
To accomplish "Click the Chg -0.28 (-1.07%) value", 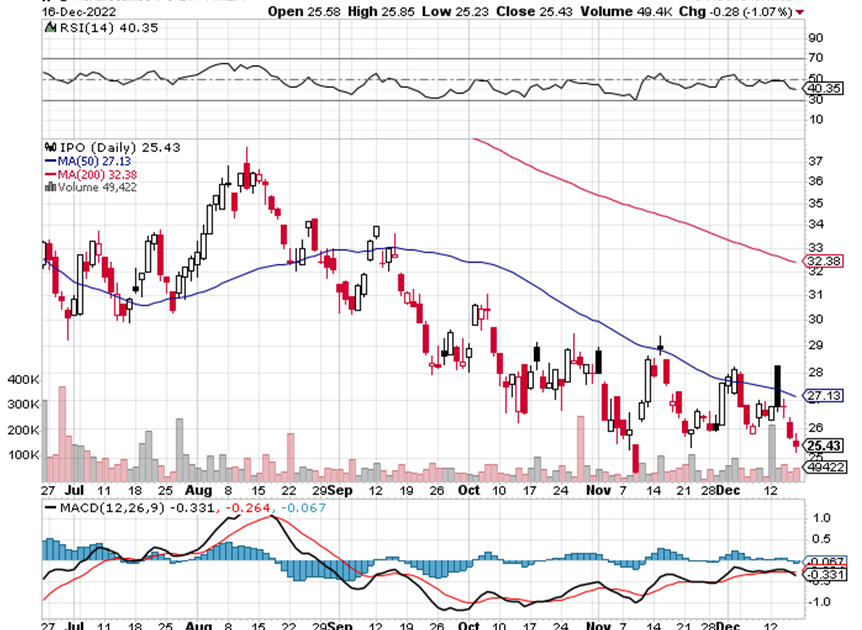I will pyautogui.click(x=736, y=12).
